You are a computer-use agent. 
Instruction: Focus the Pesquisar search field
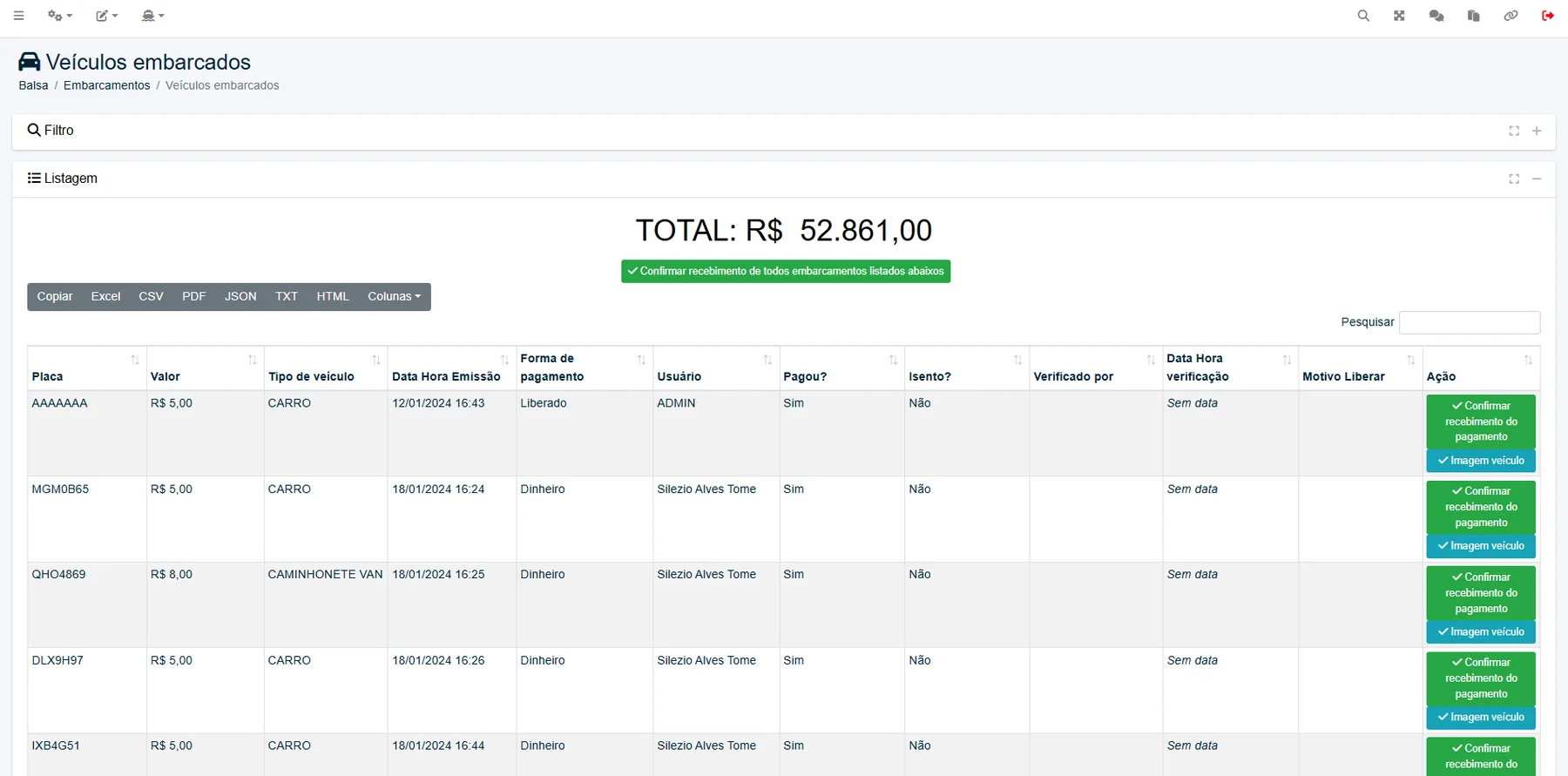tap(1470, 322)
